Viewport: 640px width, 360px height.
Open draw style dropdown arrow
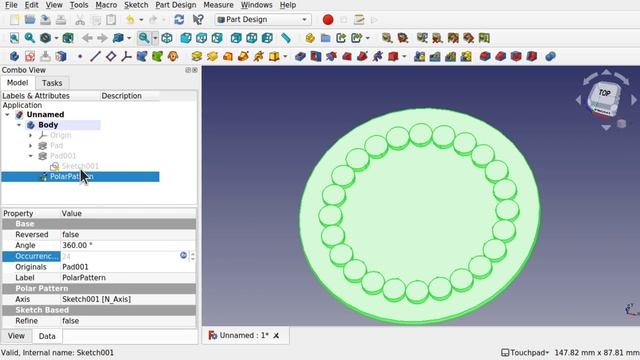tap(56, 38)
